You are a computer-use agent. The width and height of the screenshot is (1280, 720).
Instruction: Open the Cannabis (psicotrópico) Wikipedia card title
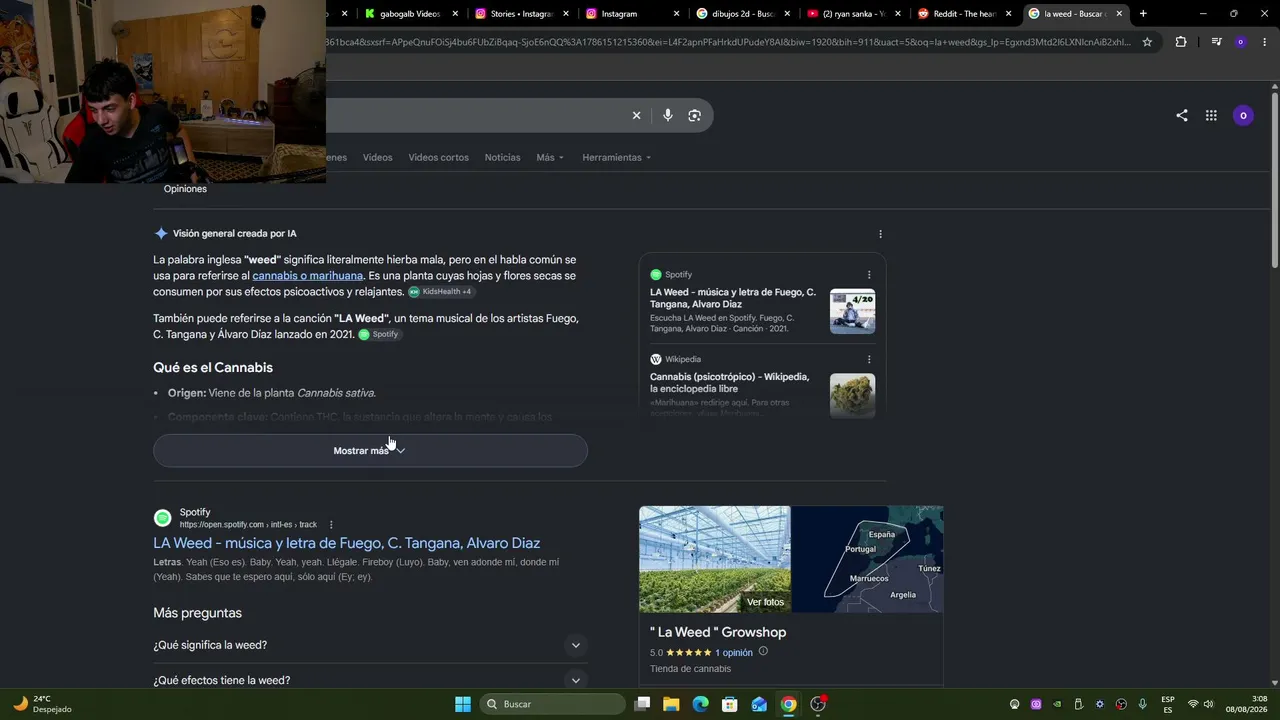[x=730, y=383]
